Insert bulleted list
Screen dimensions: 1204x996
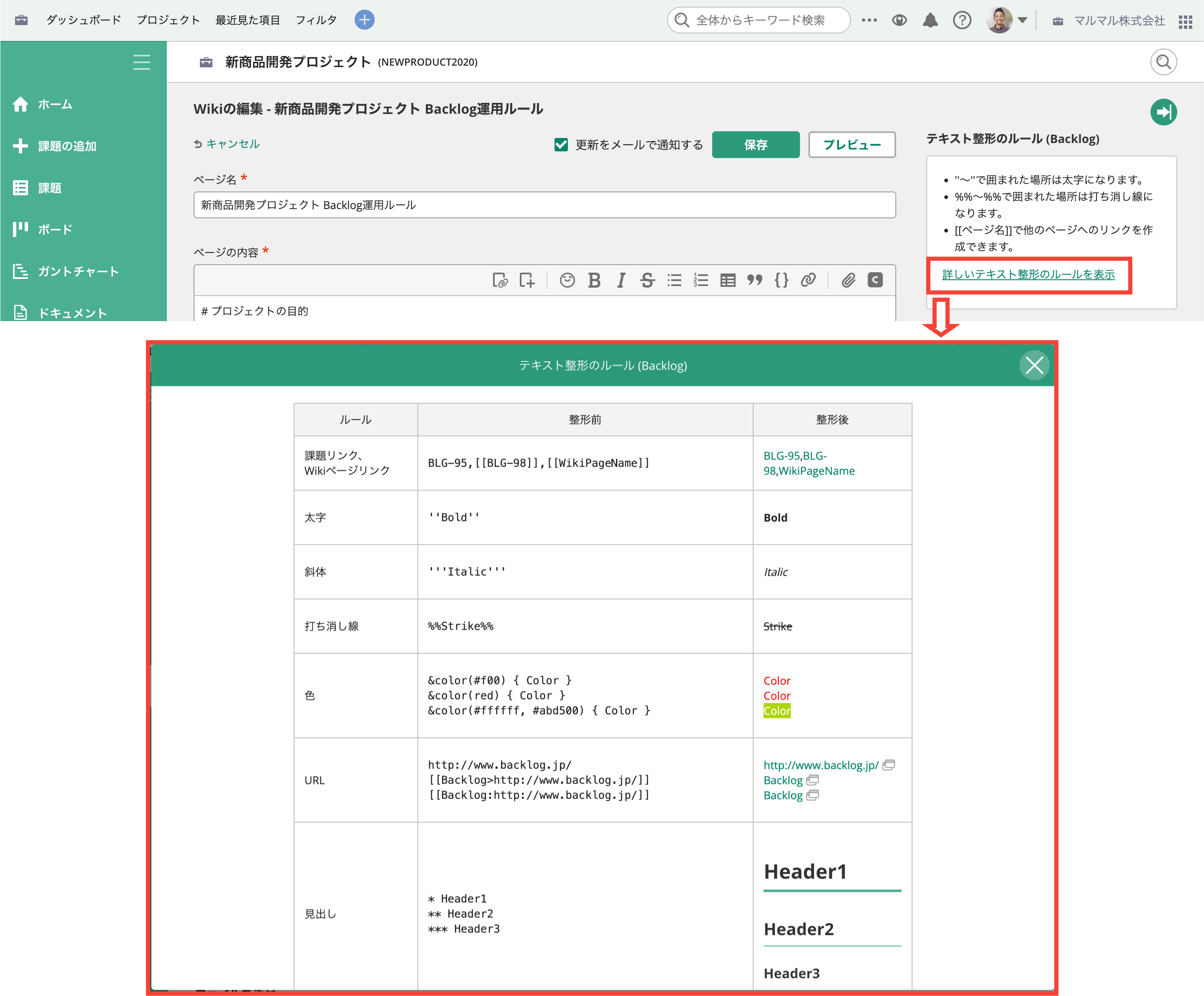674,281
